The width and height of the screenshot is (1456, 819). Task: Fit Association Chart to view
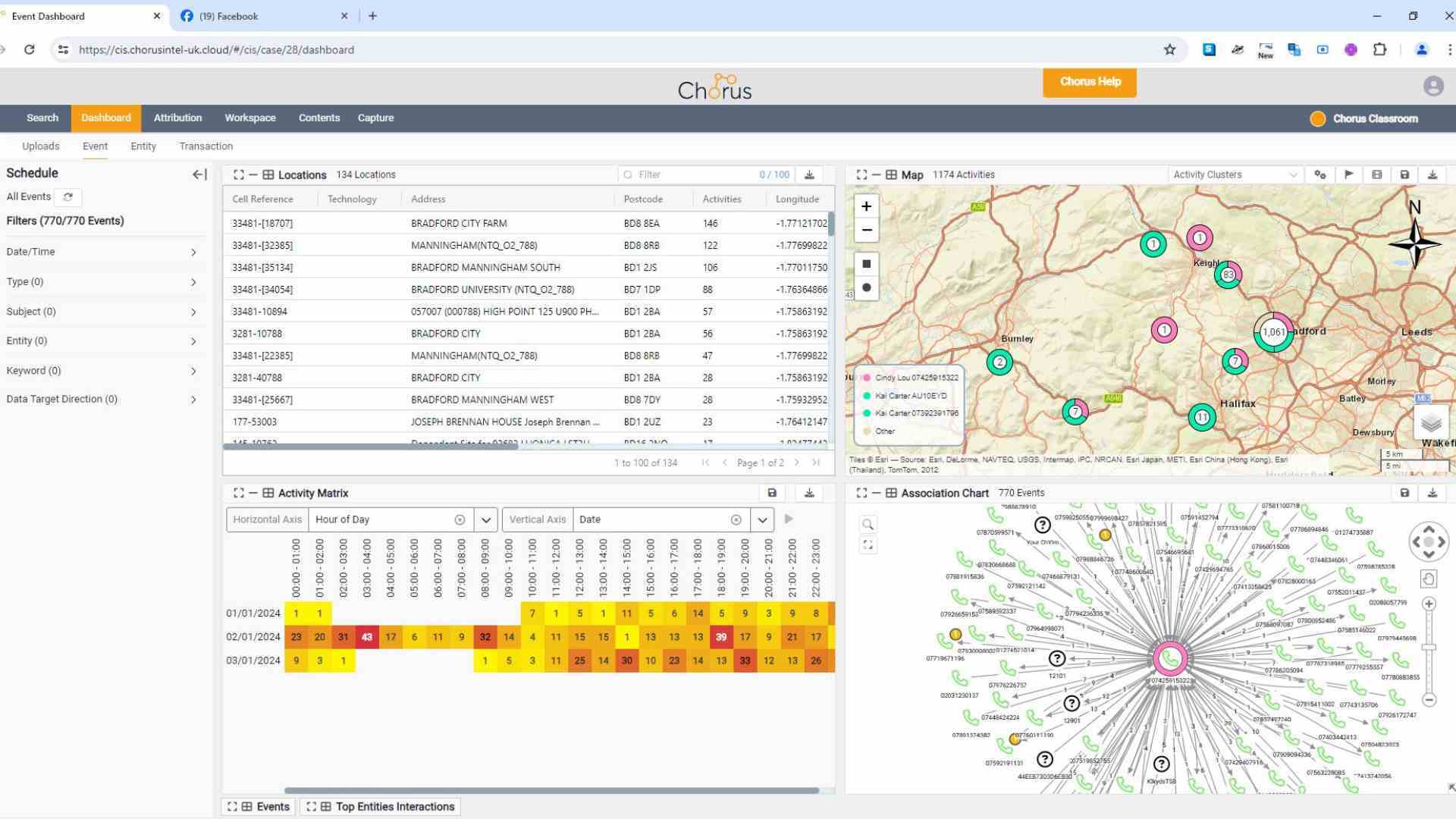[x=868, y=544]
